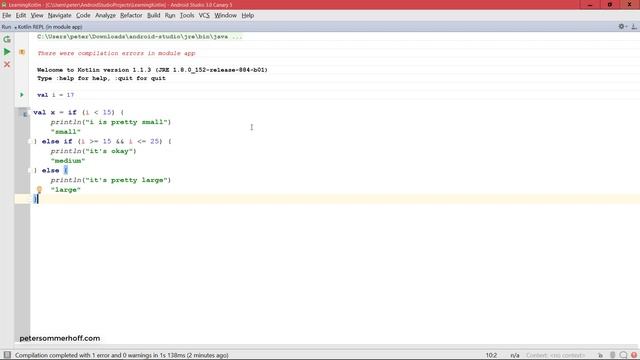Click the "val x = if (i < 15) {" line

(78, 112)
